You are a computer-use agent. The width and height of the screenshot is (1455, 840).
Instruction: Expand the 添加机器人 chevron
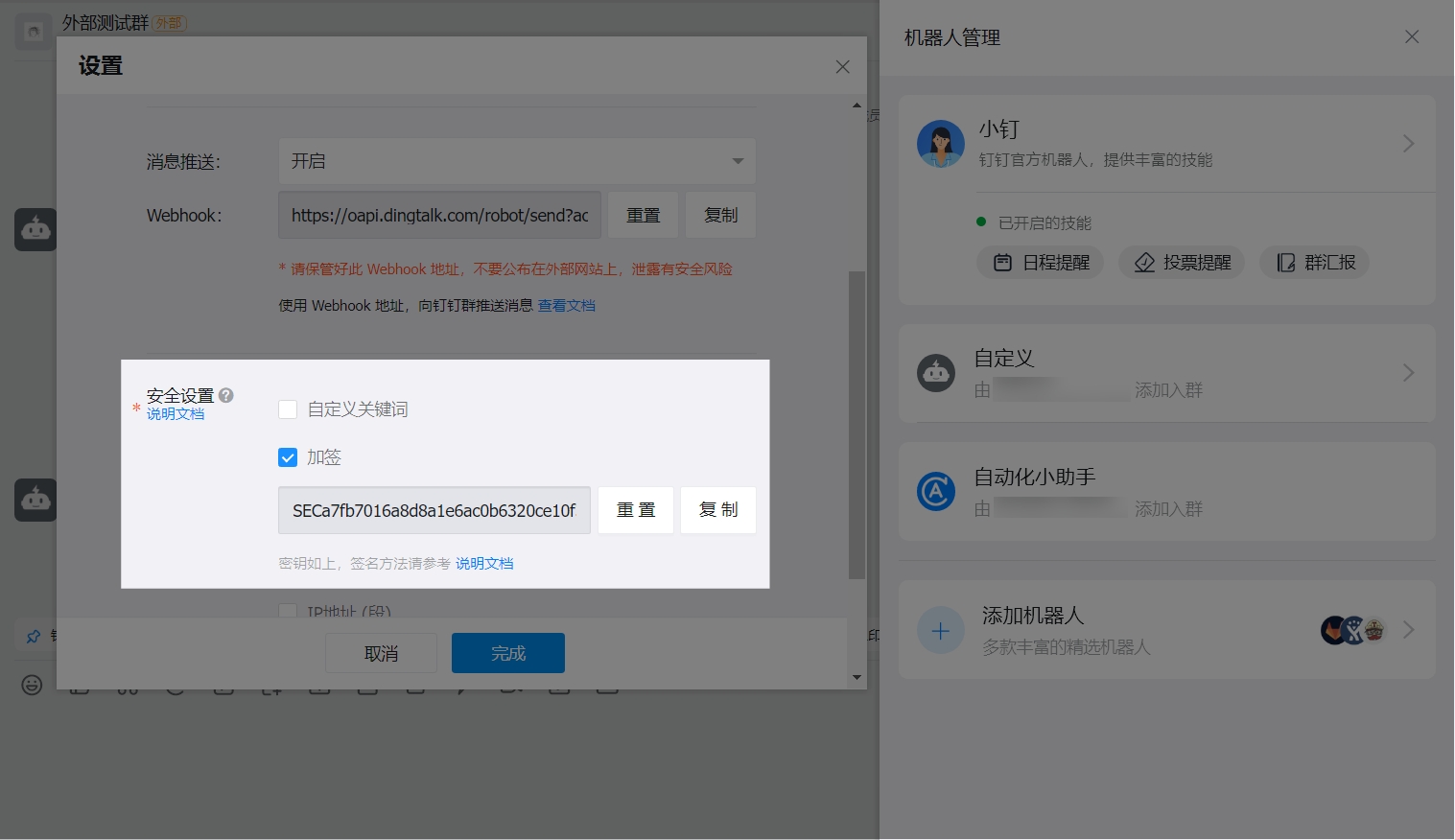point(1408,630)
